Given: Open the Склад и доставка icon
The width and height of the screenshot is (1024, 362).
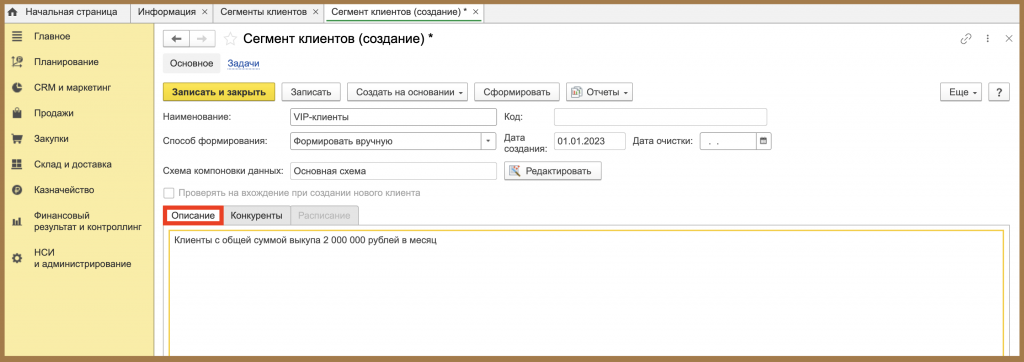Looking at the screenshot, I should coord(17,164).
